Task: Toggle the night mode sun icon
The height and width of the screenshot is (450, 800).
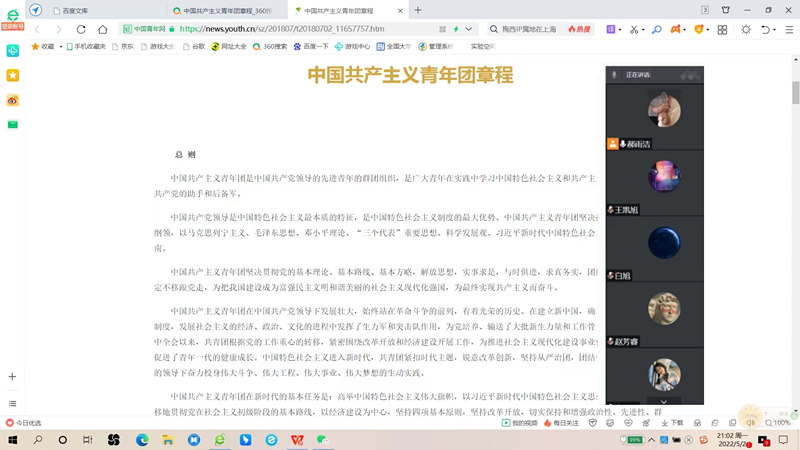Action: click(x=746, y=30)
